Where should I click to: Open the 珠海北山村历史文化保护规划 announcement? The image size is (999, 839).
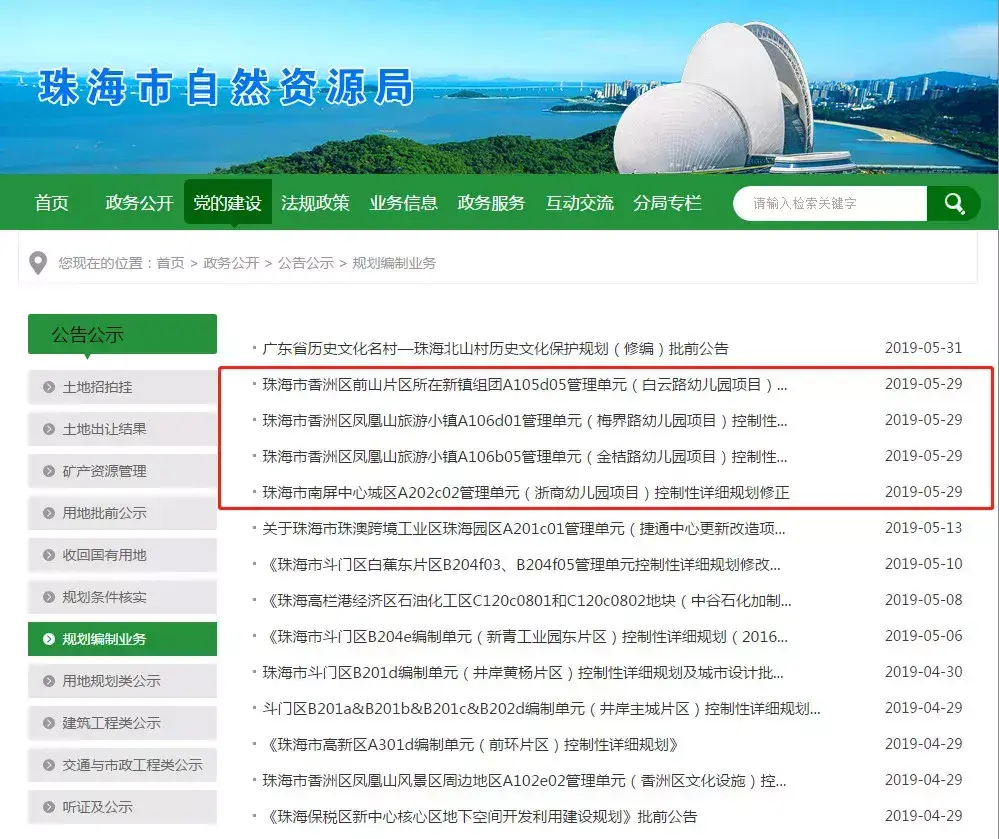coord(495,348)
